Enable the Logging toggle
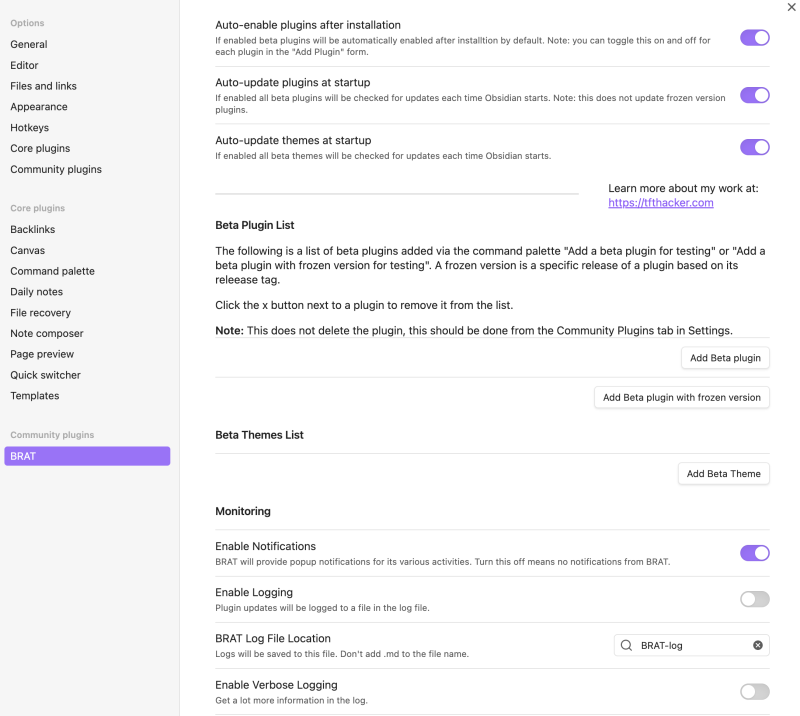This screenshot has height=716, width=800. pos(755,599)
